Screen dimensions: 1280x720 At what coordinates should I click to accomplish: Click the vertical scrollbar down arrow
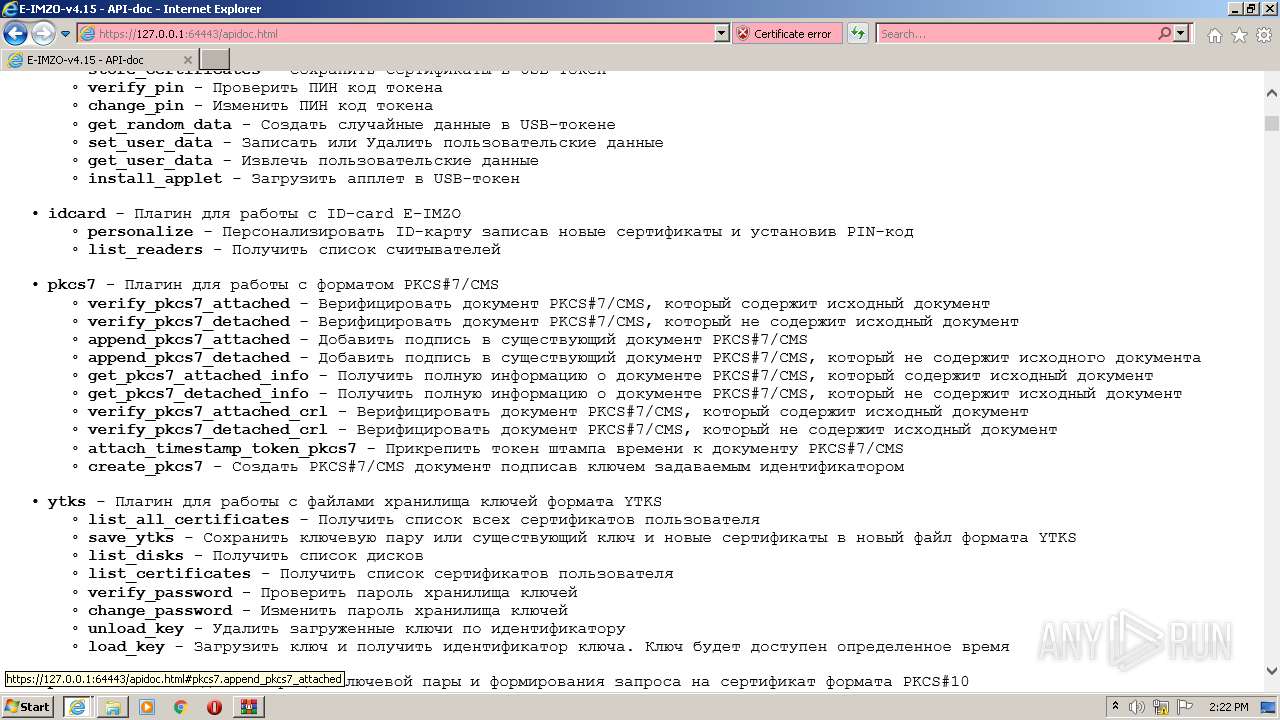(x=1271, y=671)
